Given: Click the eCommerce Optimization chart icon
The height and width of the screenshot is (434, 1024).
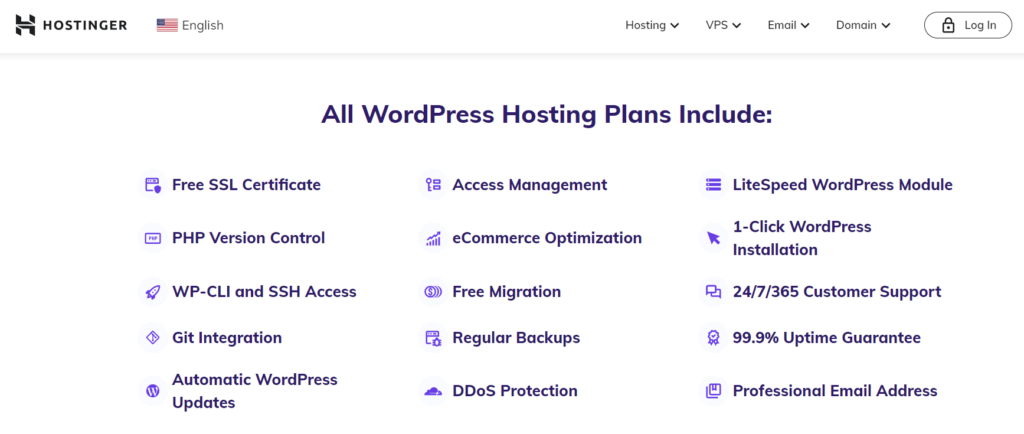Looking at the screenshot, I should tap(433, 238).
